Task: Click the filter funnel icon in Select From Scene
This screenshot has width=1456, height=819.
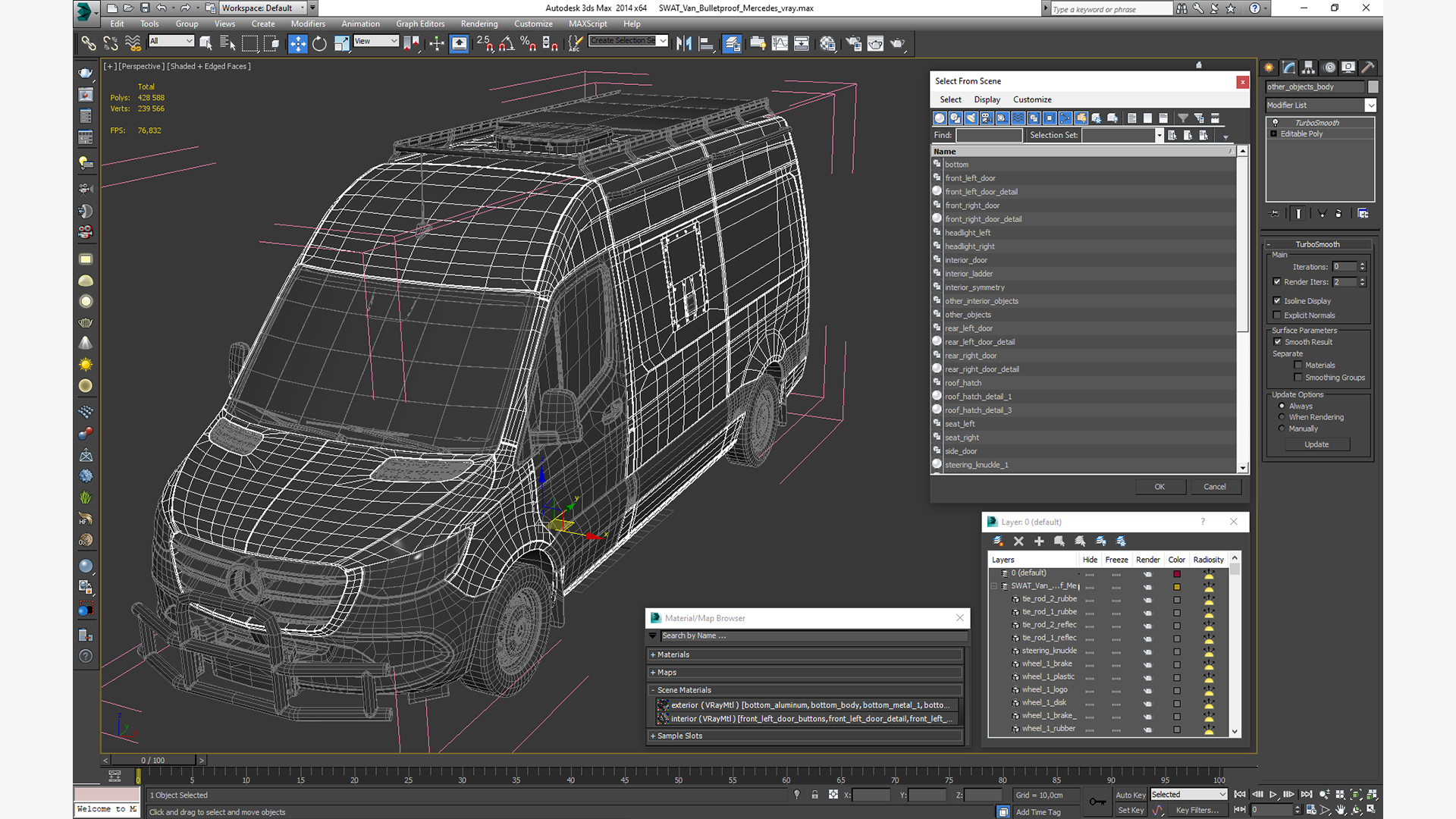Action: point(1183,118)
